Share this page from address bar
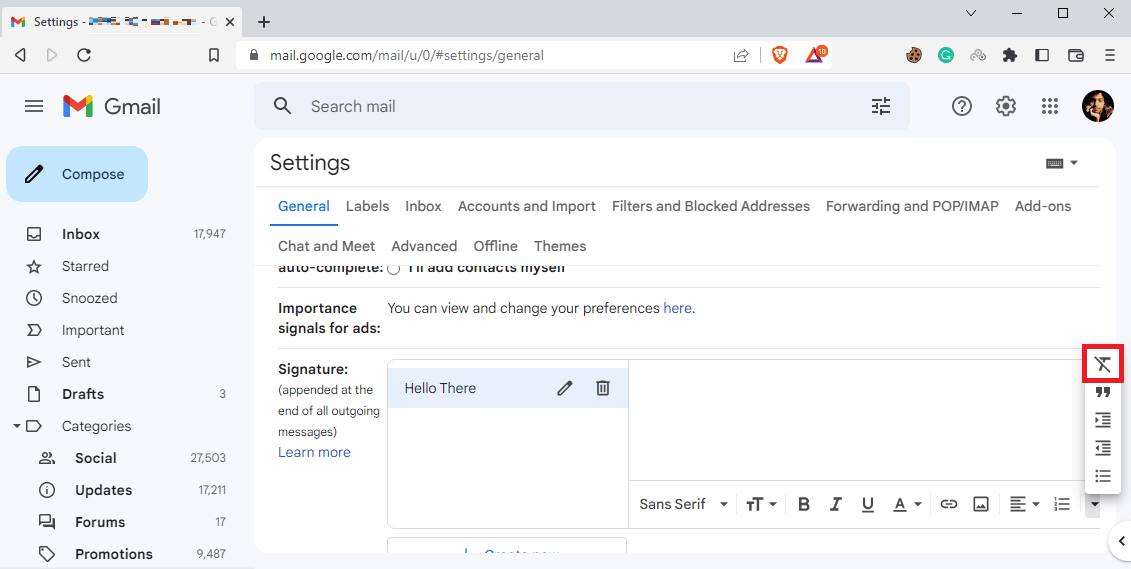Screen dimensions: 1131x569 (x=741, y=56)
